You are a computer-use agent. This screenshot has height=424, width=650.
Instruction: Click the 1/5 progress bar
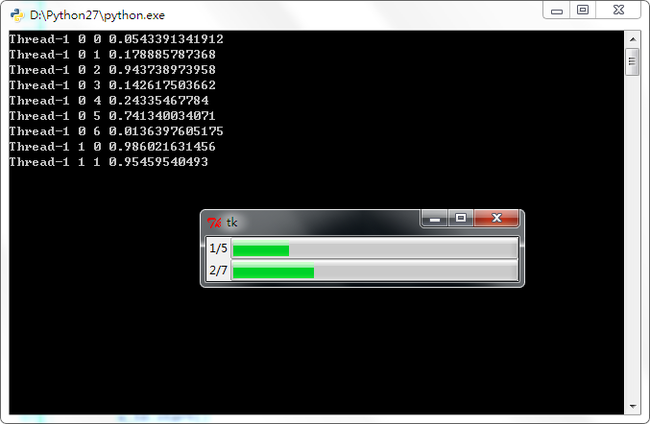click(x=375, y=248)
